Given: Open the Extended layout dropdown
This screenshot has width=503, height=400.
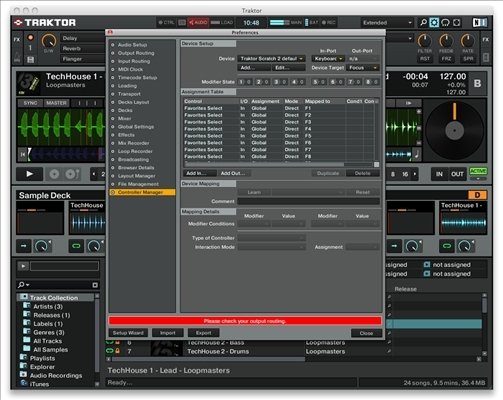Looking at the screenshot, I should (387, 23).
